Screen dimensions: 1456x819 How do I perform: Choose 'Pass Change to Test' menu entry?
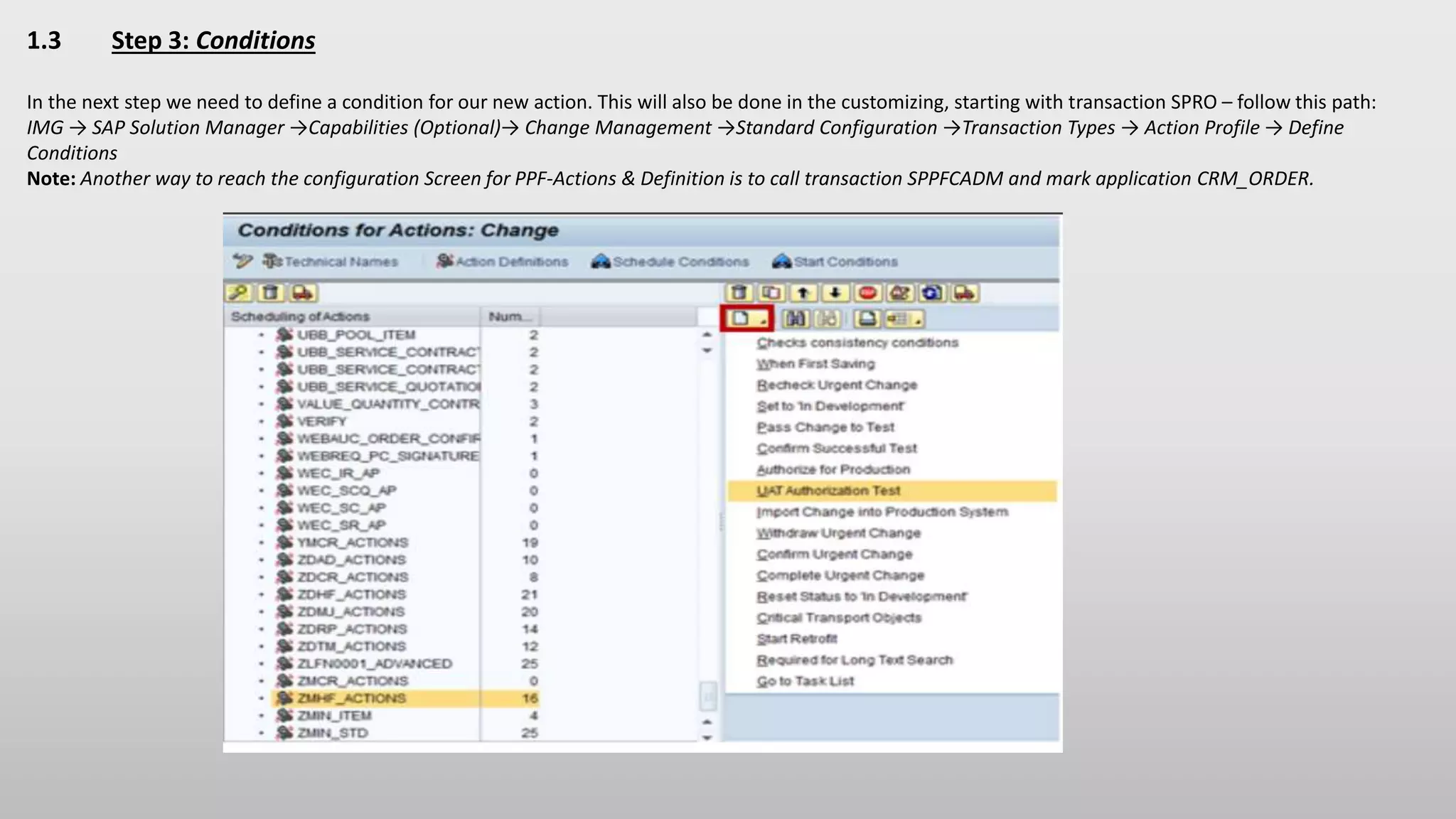(x=825, y=427)
